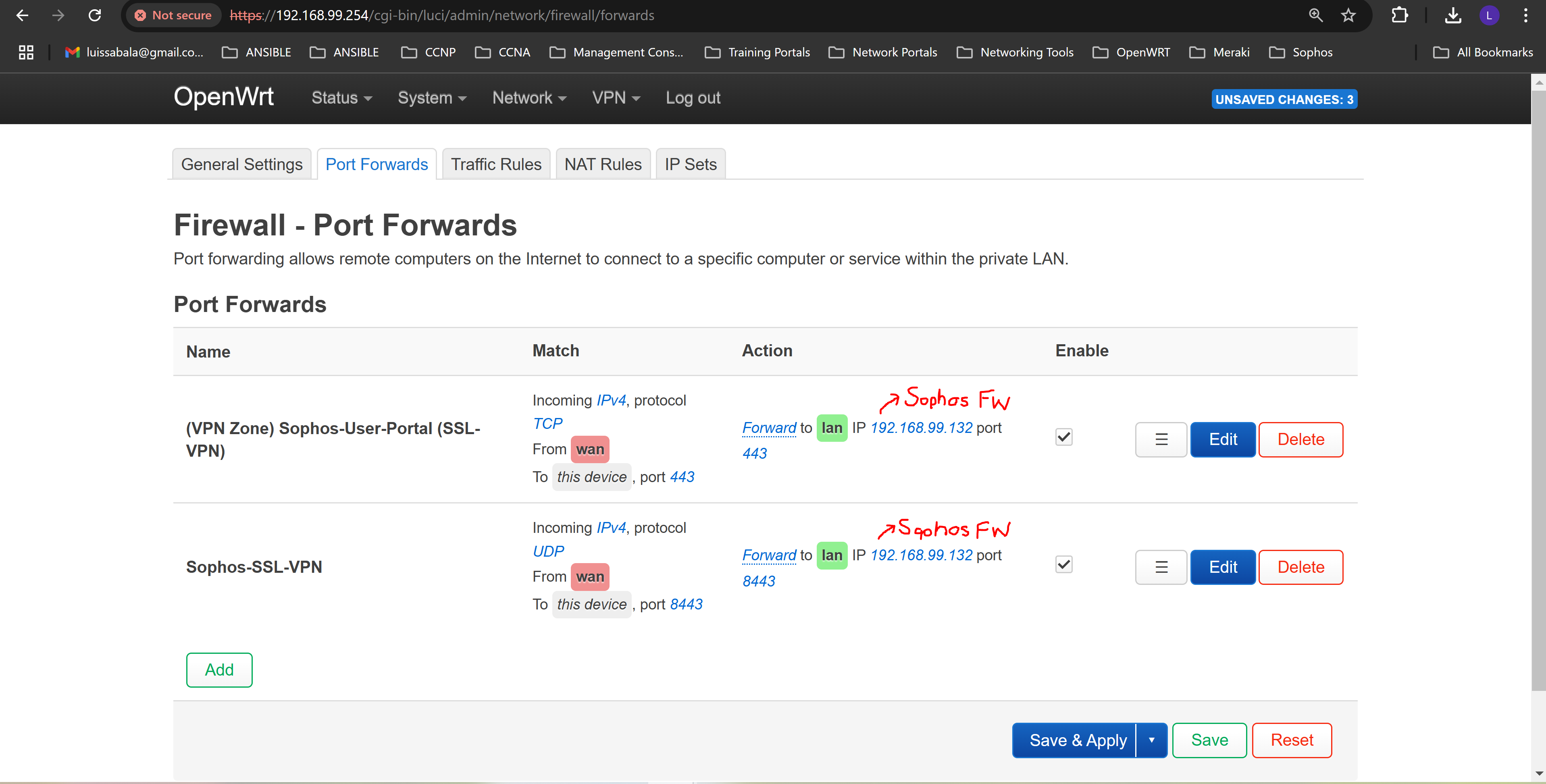
Task: Toggle enable checkbox for Sophos-SSL-VPN rule
Action: click(x=1063, y=564)
